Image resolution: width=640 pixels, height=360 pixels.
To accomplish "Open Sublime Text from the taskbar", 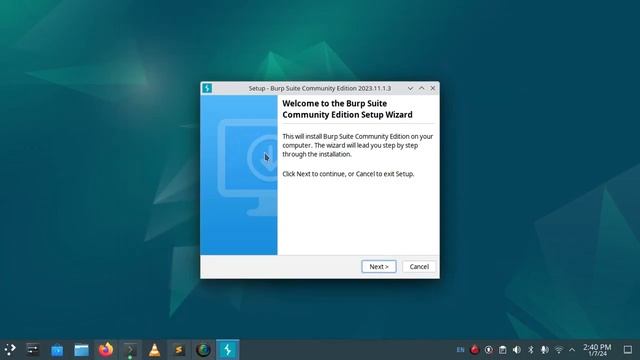I will coord(179,350).
